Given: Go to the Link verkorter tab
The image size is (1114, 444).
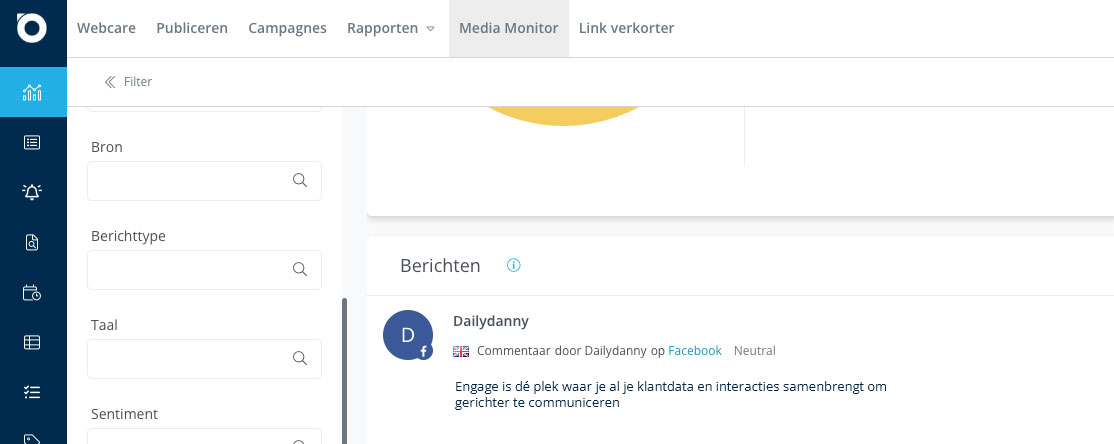Looking at the screenshot, I should tap(626, 28).
